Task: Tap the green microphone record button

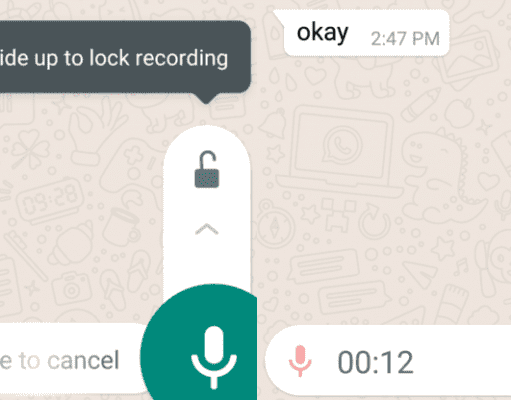Action: point(199,342)
